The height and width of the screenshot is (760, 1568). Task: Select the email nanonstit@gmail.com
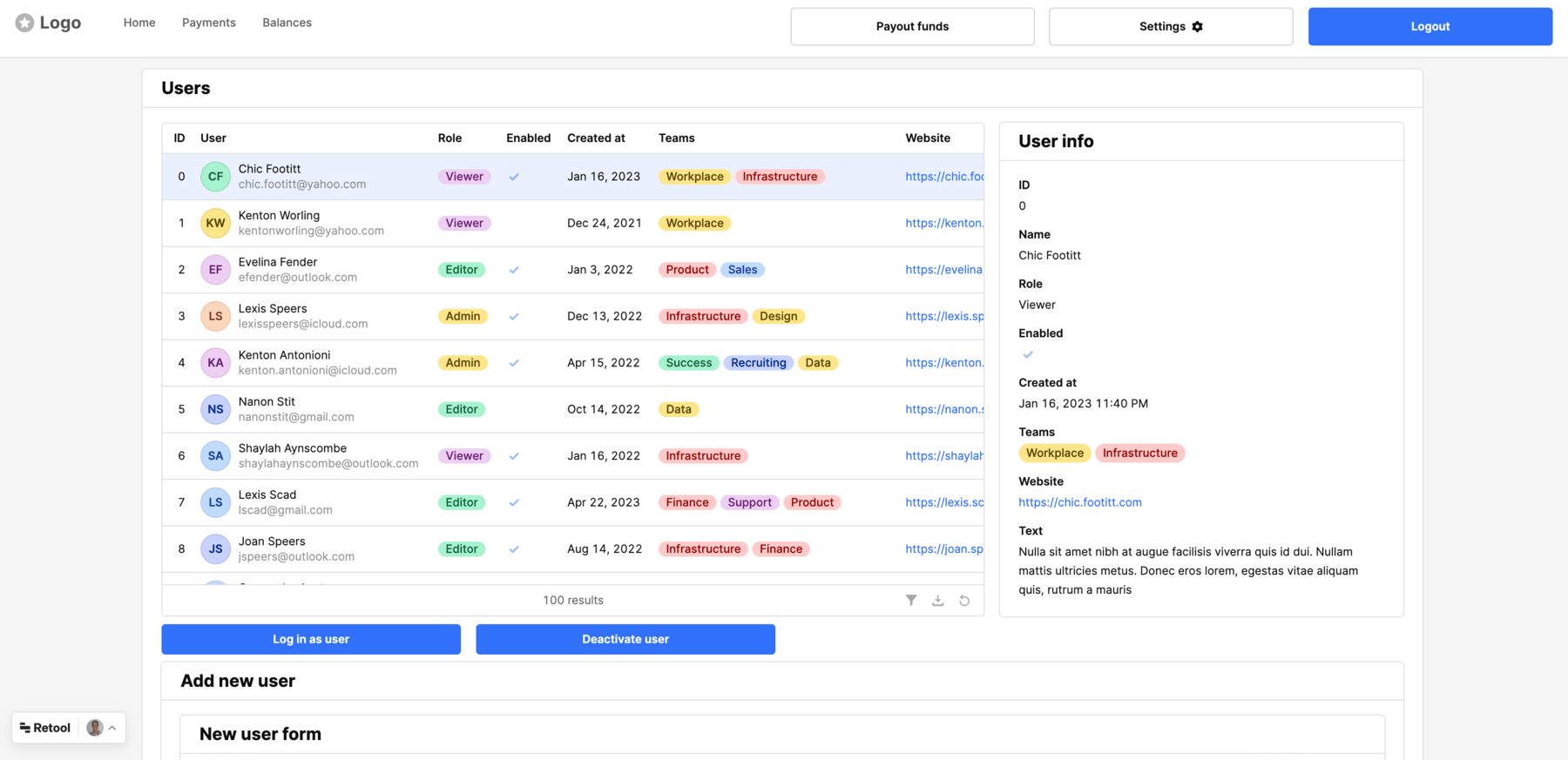coord(296,417)
